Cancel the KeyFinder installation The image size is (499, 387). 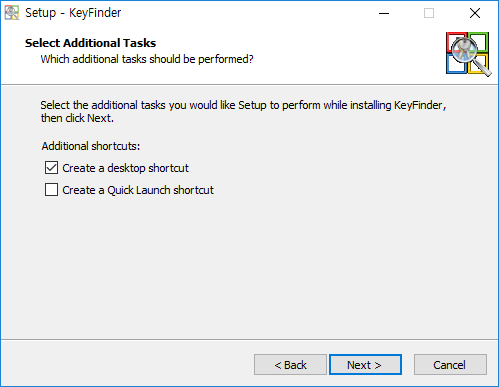click(x=450, y=365)
